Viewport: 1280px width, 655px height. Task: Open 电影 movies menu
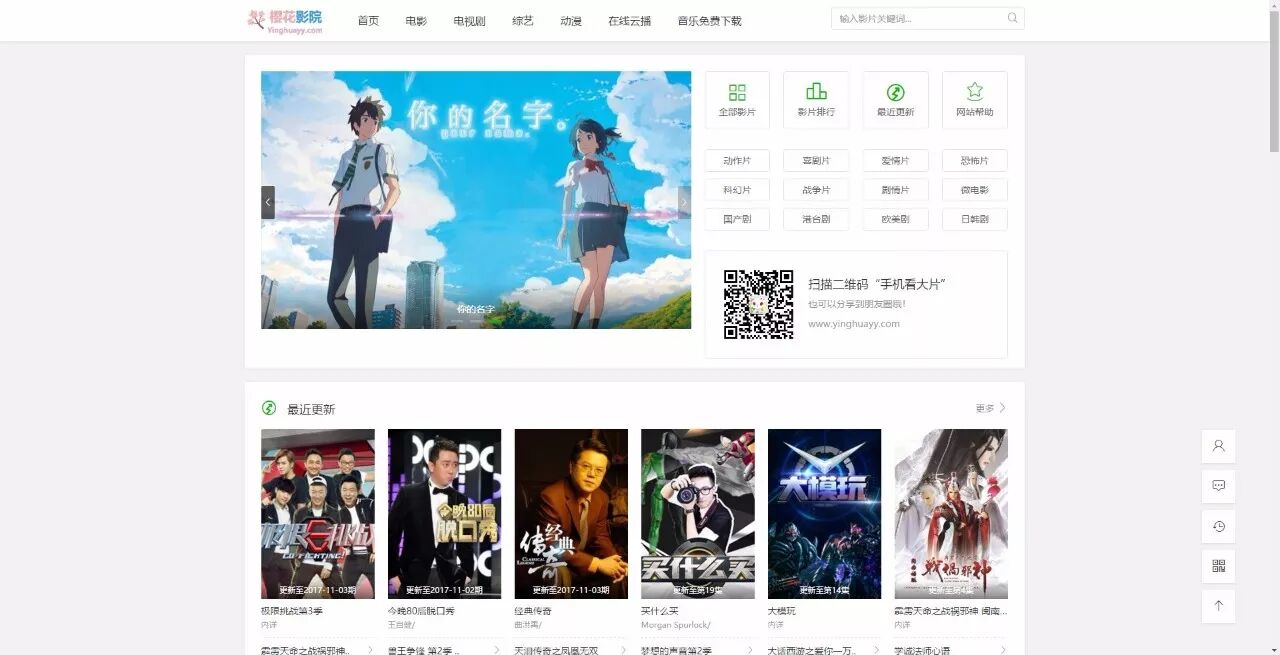click(416, 20)
